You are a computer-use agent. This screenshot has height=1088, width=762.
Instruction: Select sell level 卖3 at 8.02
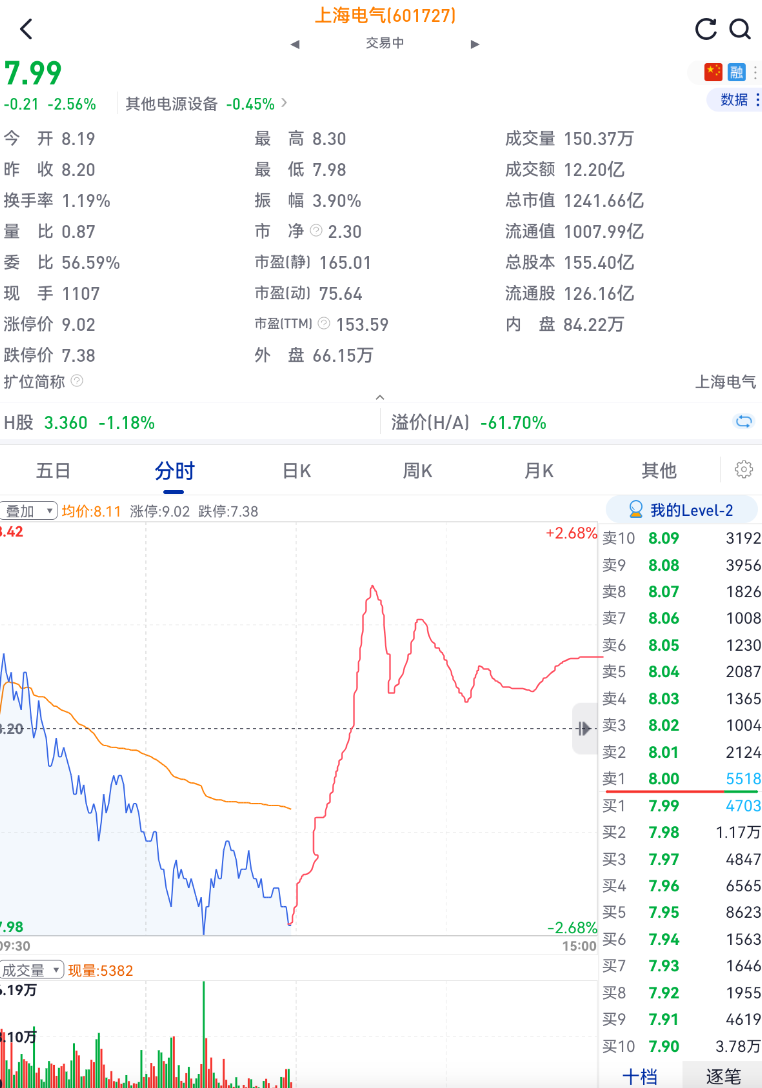pyautogui.click(x=681, y=725)
